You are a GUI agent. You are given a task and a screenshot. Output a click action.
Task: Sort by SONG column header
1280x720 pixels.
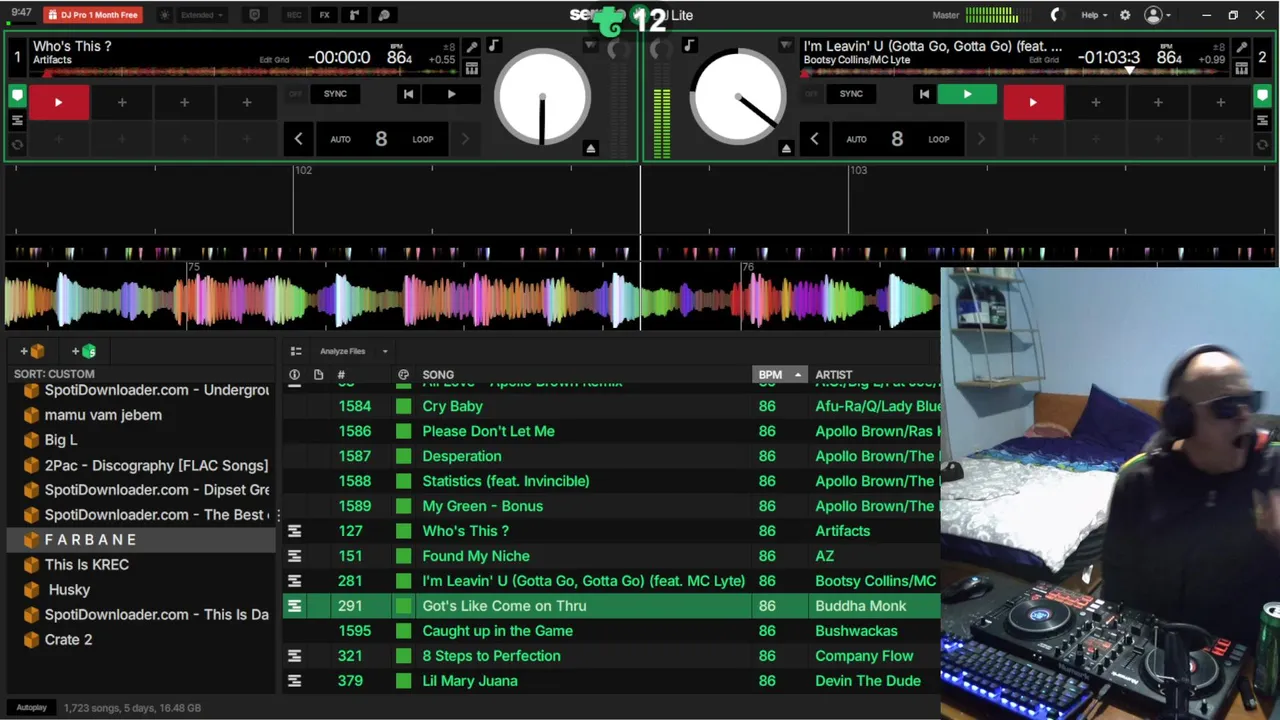pos(438,375)
